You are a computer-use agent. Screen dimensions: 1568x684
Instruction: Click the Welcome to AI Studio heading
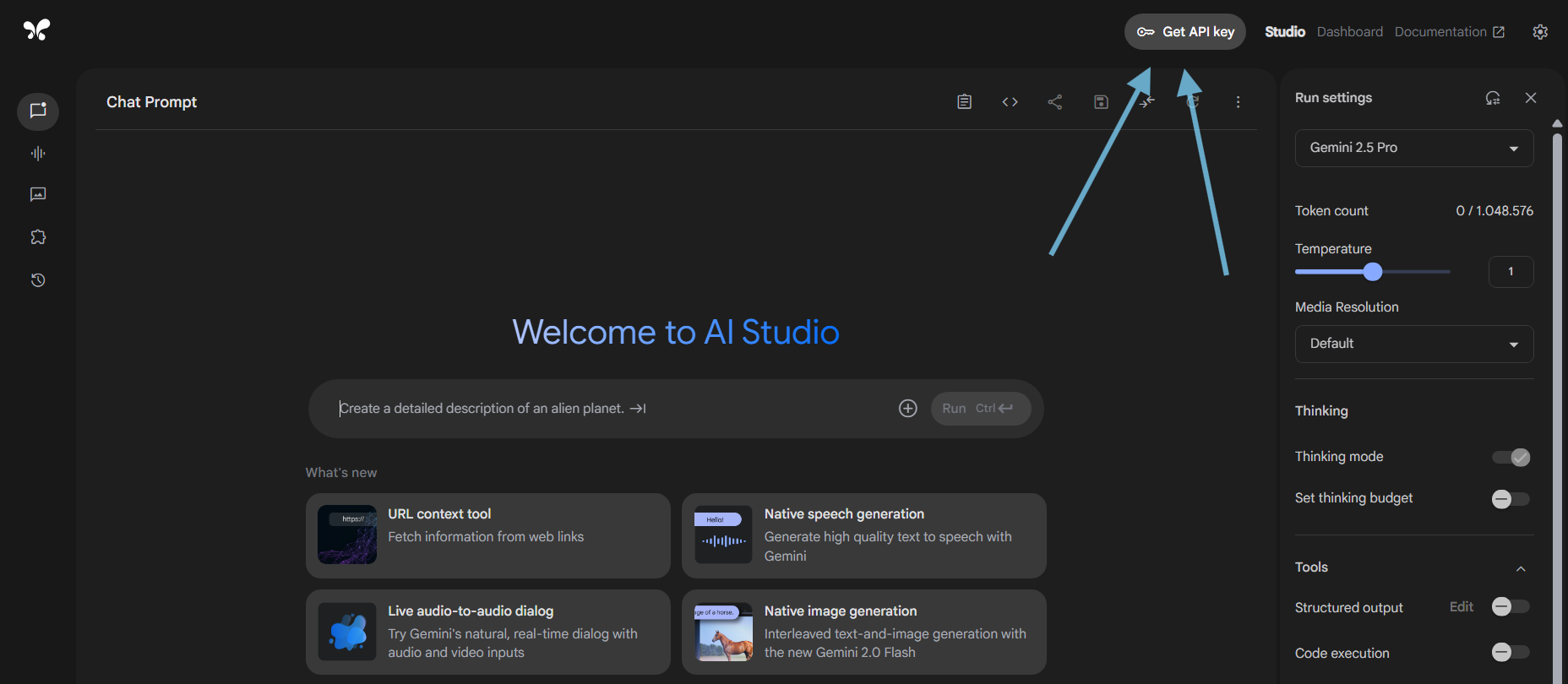pyautogui.click(x=676, y=332)
